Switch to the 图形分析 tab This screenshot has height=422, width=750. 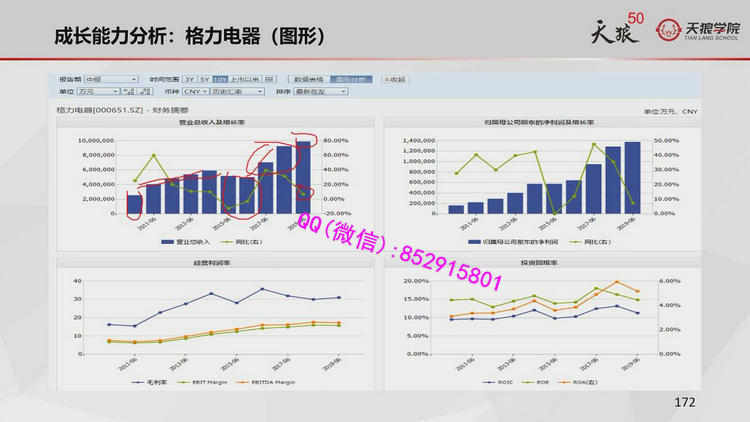[349, 78]
